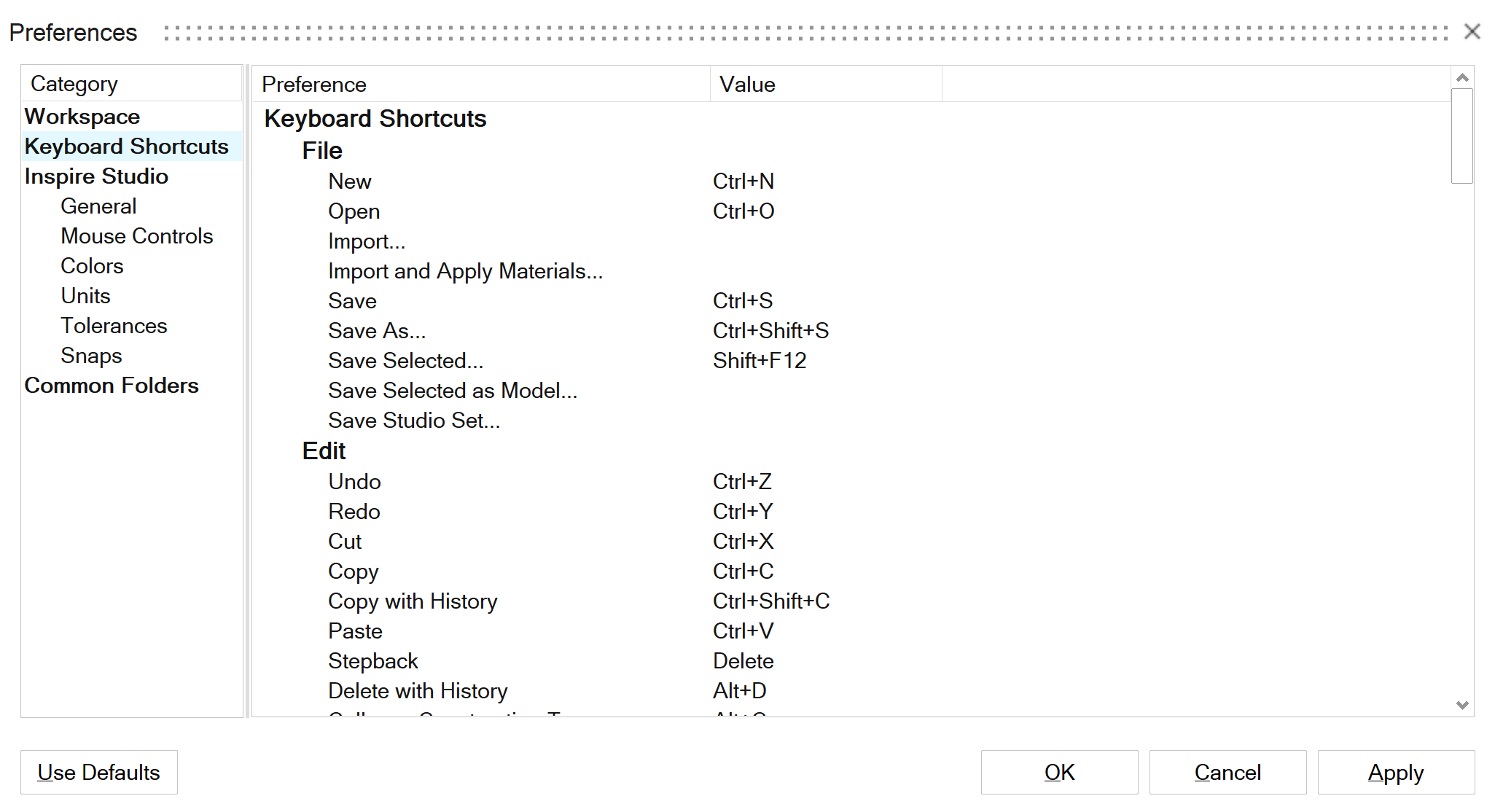1495x812 pixels.
Task: Go to the Colors category
Action: [92, 266]
